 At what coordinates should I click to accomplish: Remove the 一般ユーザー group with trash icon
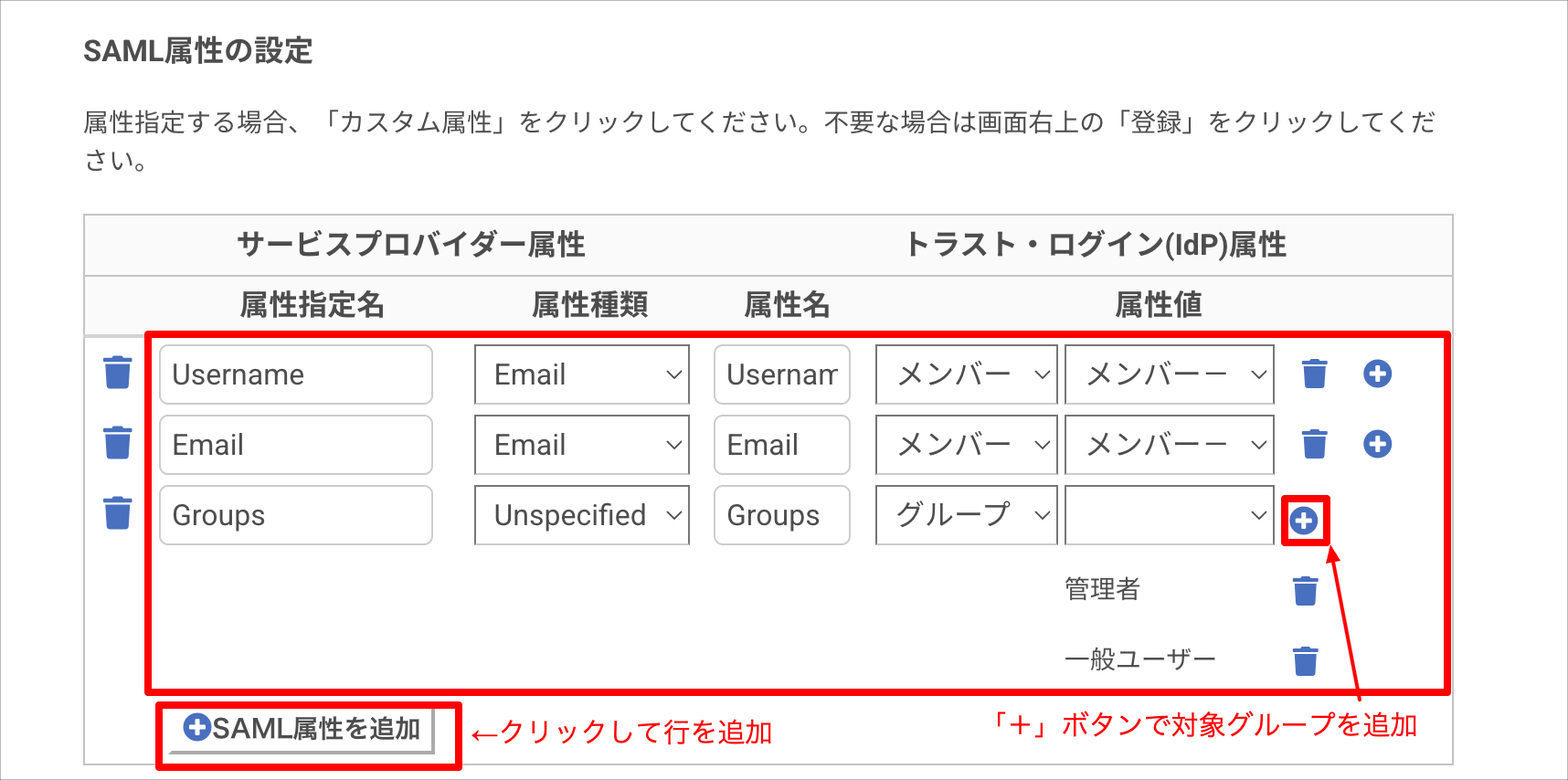tap(1306, 660)
